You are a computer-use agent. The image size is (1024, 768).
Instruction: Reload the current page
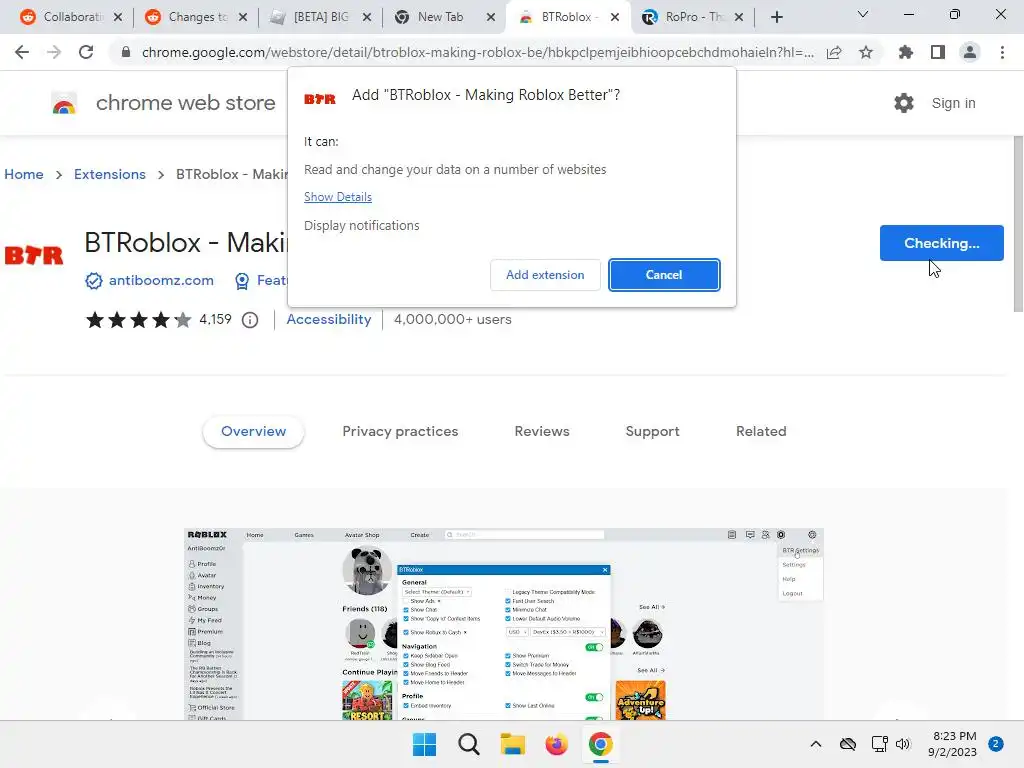click(x=86, y=52)
